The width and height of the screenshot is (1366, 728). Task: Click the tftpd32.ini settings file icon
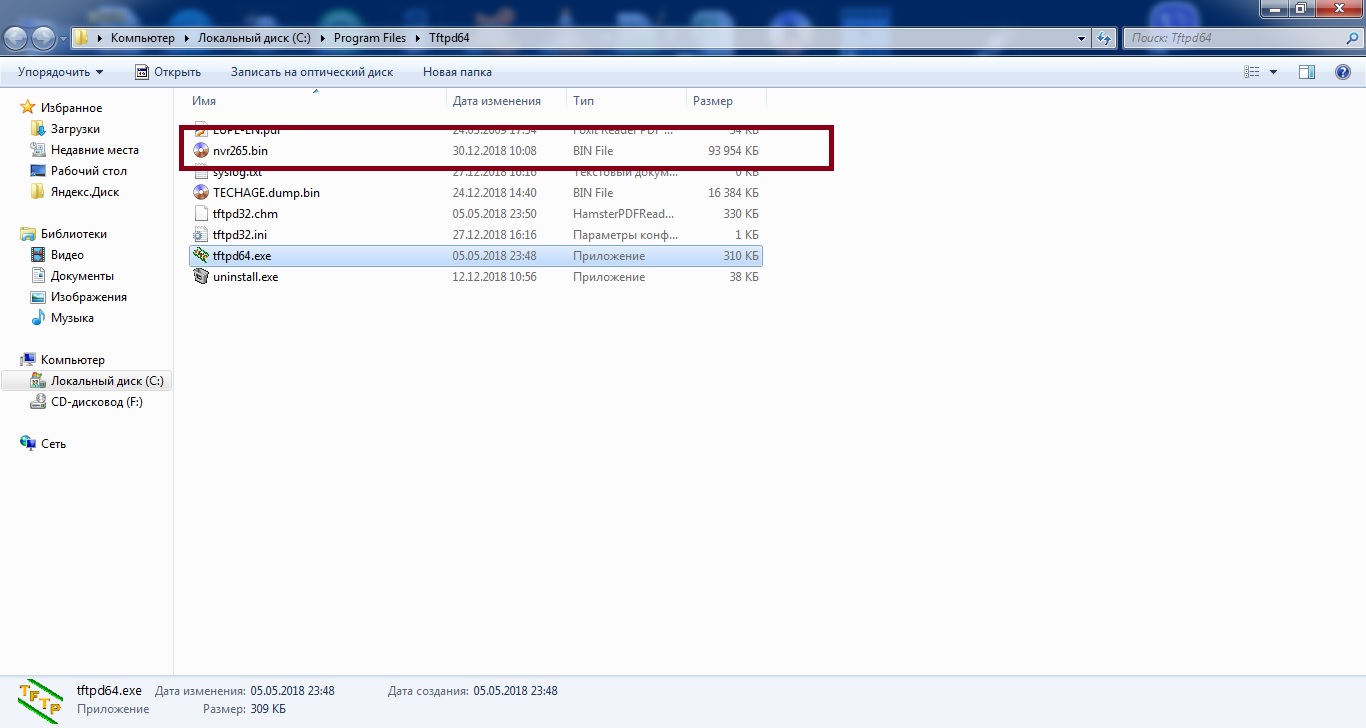tap(201, 235)
